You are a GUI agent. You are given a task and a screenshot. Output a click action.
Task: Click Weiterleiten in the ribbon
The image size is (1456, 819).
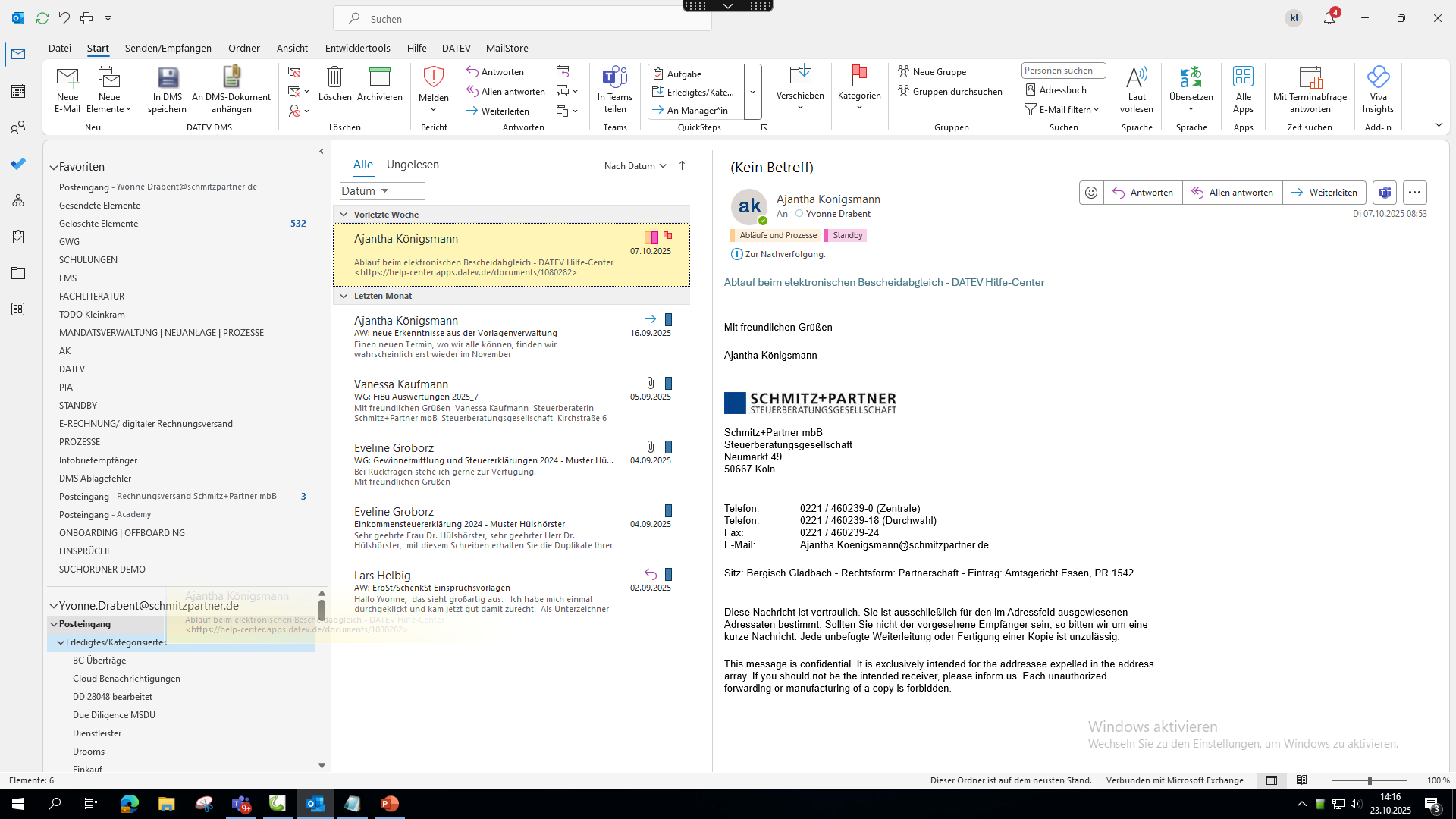pyautogui.click(x=497, y=111)
